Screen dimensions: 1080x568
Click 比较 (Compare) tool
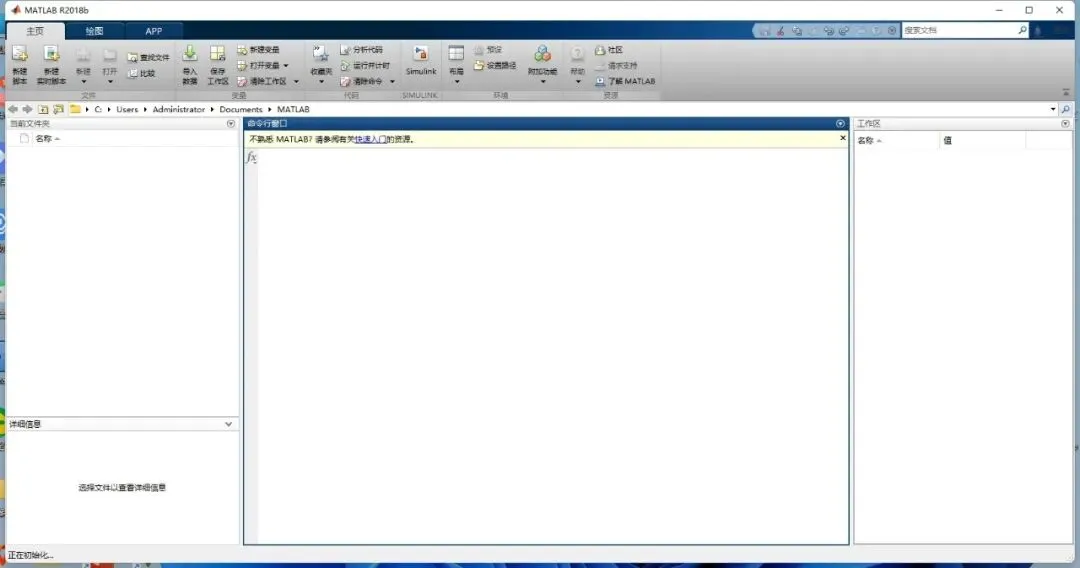tap(142, 73)
